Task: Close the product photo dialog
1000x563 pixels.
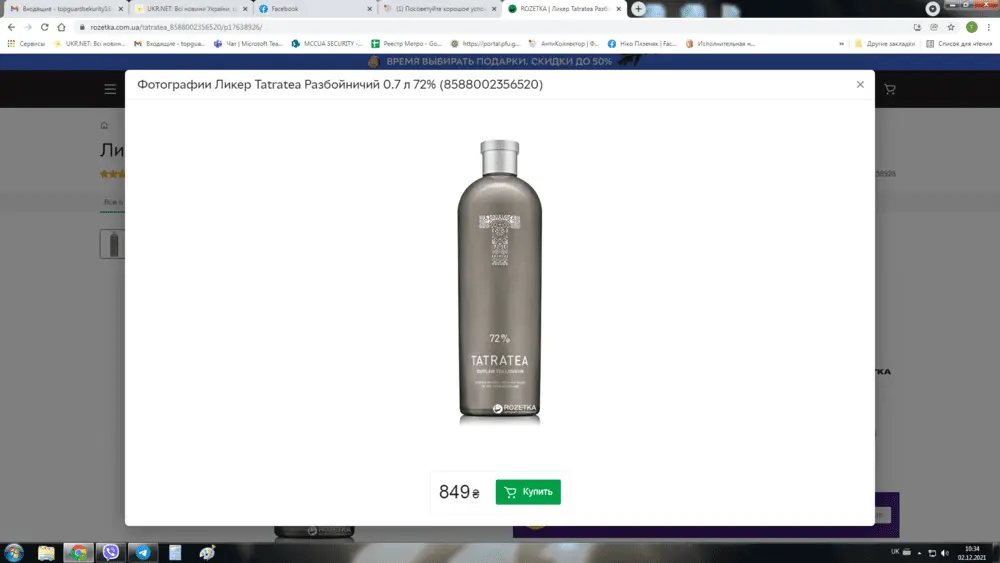Action: pos(860,85)
